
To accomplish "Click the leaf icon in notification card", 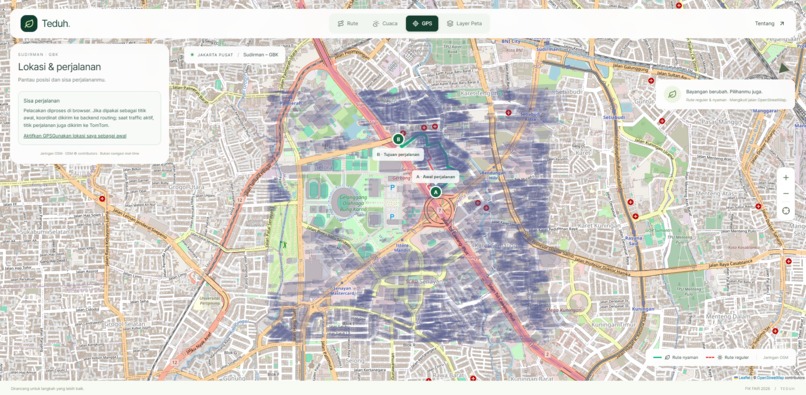I will [x=671, y=95].
